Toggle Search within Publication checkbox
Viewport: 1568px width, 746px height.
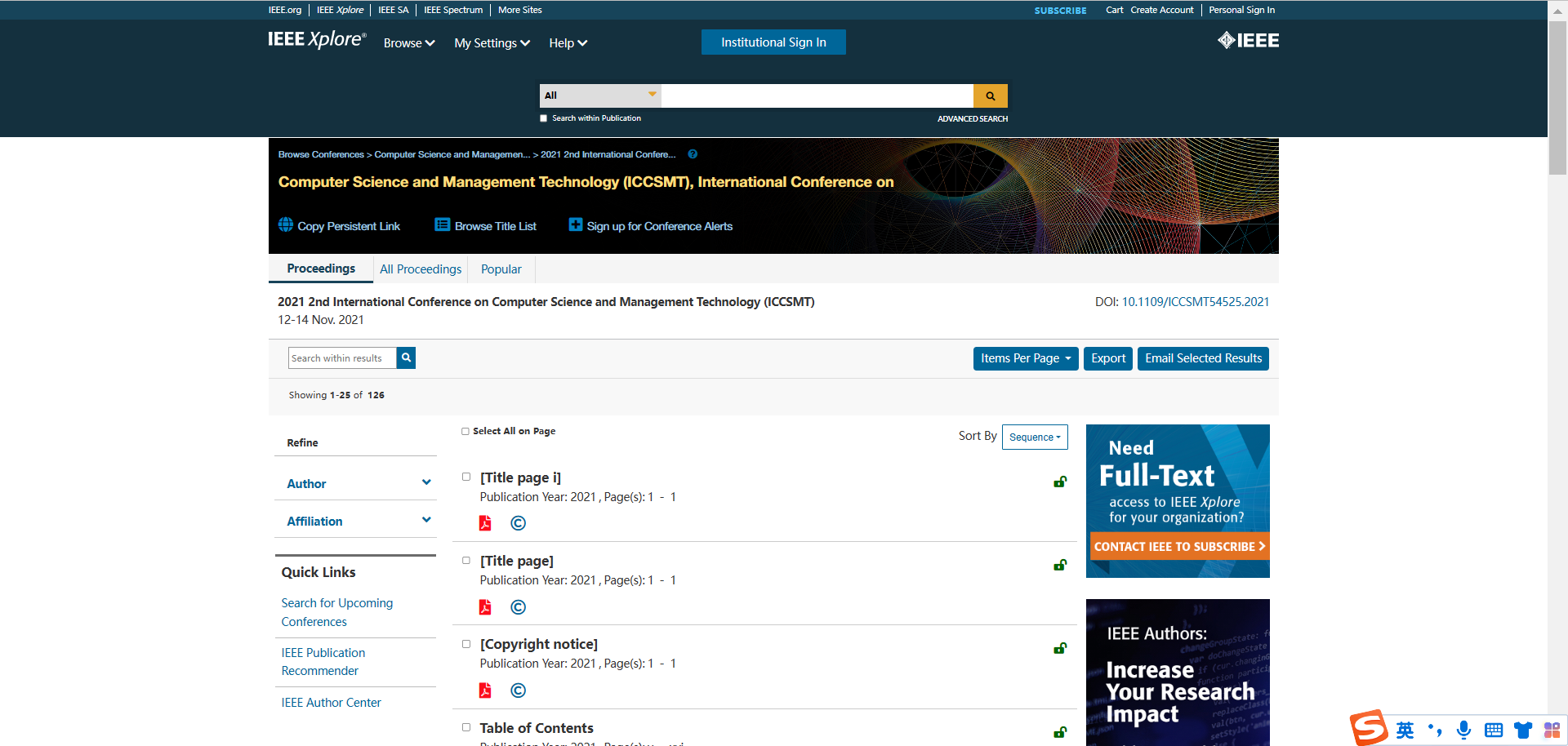(x=544, y=118)
